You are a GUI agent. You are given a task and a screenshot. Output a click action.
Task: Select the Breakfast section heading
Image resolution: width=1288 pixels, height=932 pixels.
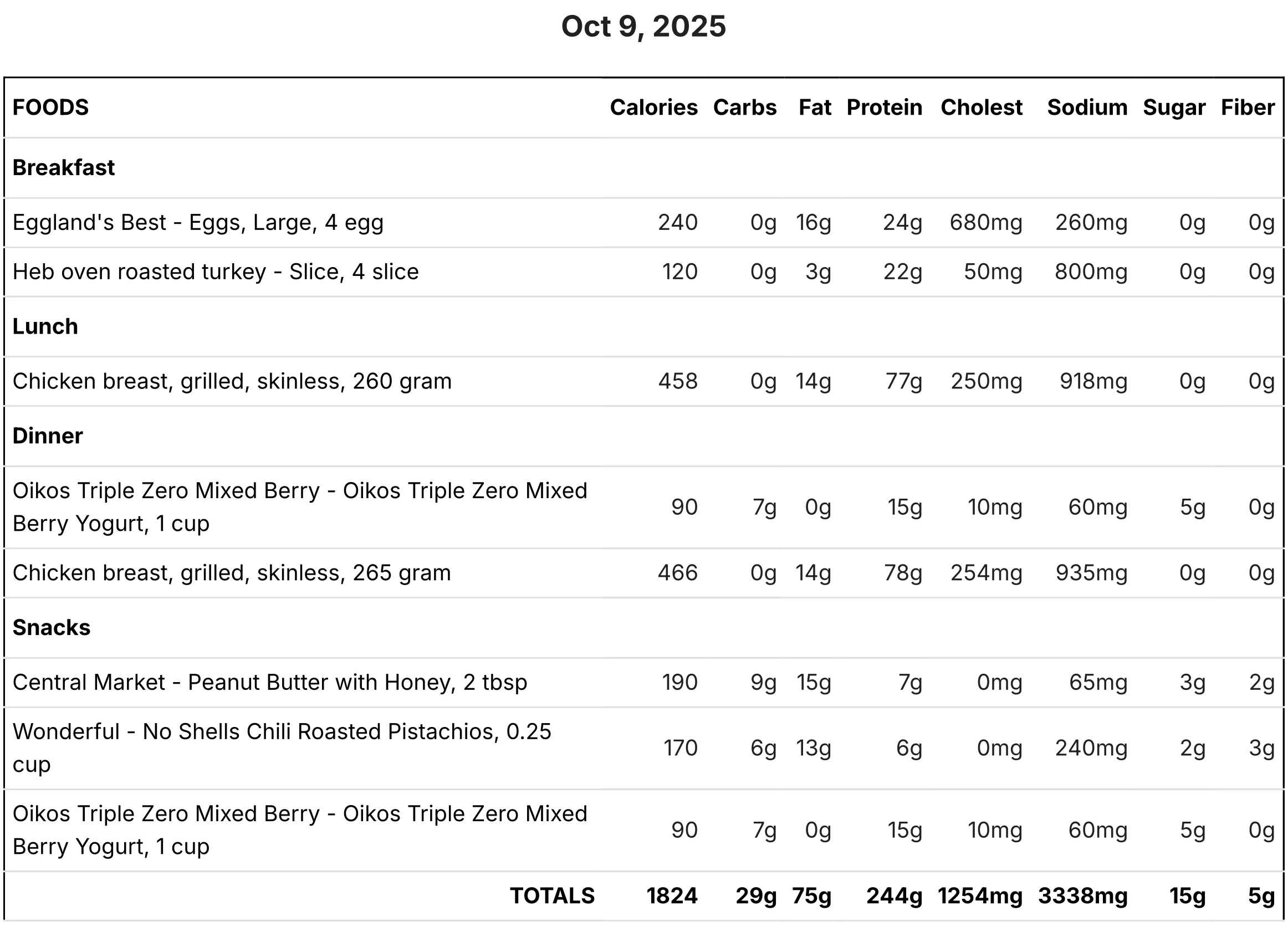tap(64, 167)
